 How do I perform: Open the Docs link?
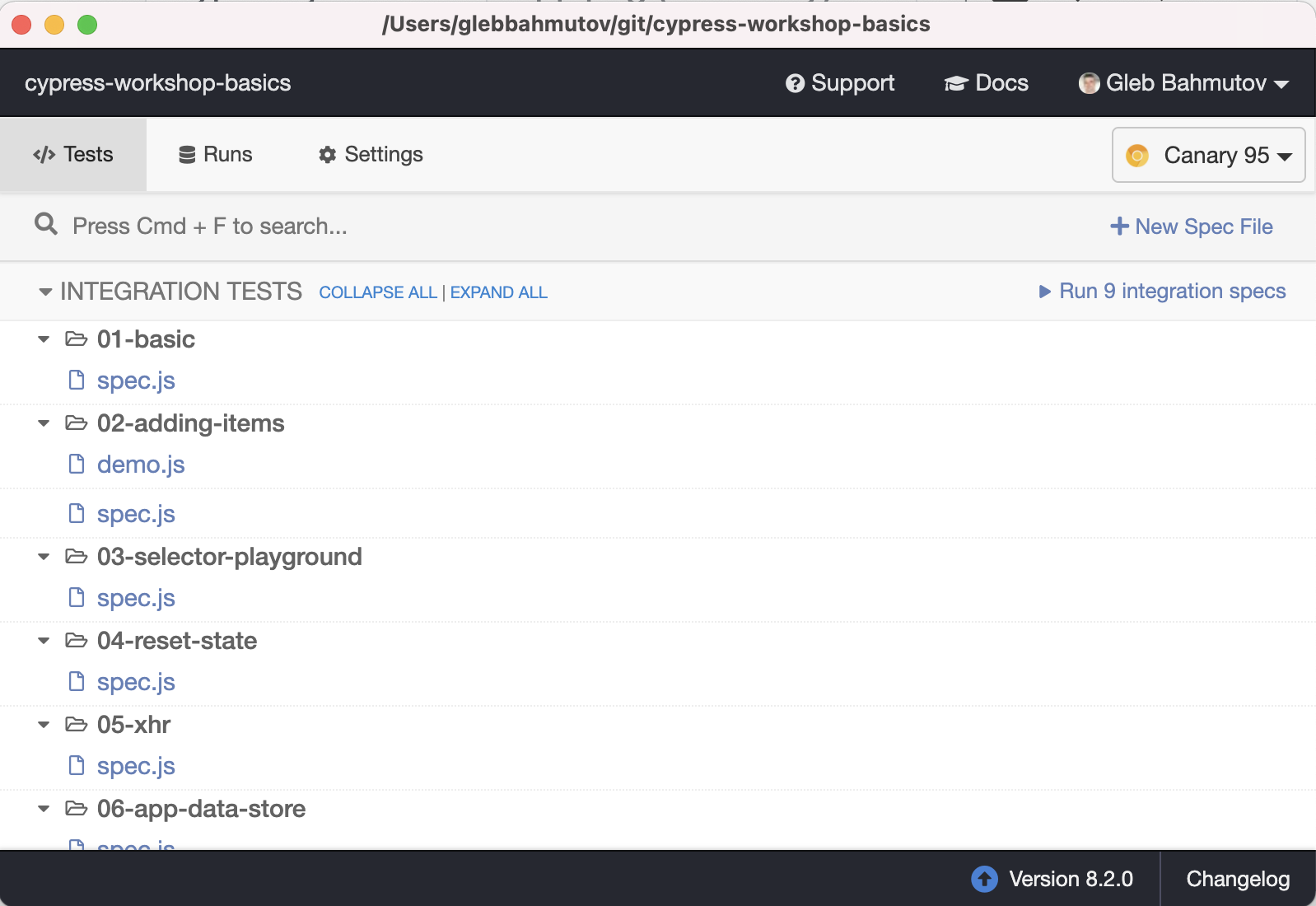987,83
